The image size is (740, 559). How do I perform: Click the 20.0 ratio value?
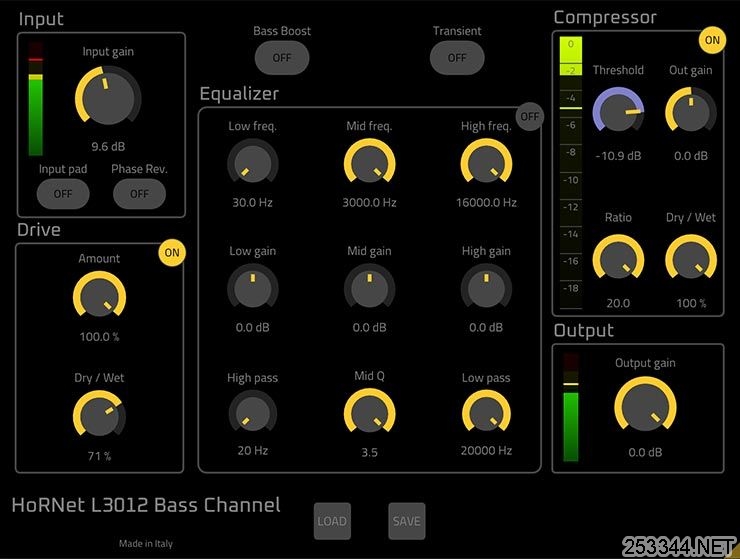click(618, 304)
